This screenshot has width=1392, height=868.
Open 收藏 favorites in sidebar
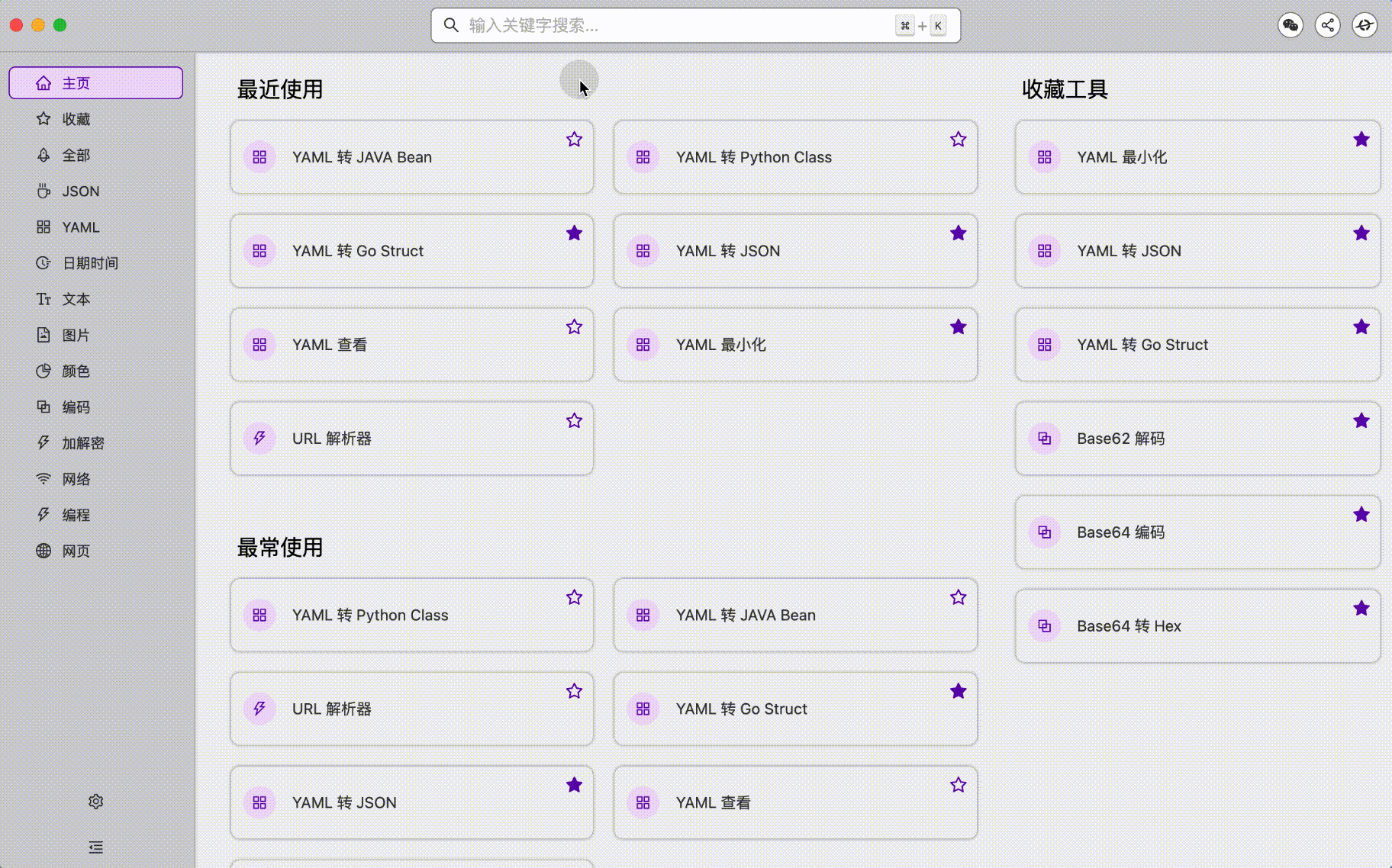tap(96, 119)
